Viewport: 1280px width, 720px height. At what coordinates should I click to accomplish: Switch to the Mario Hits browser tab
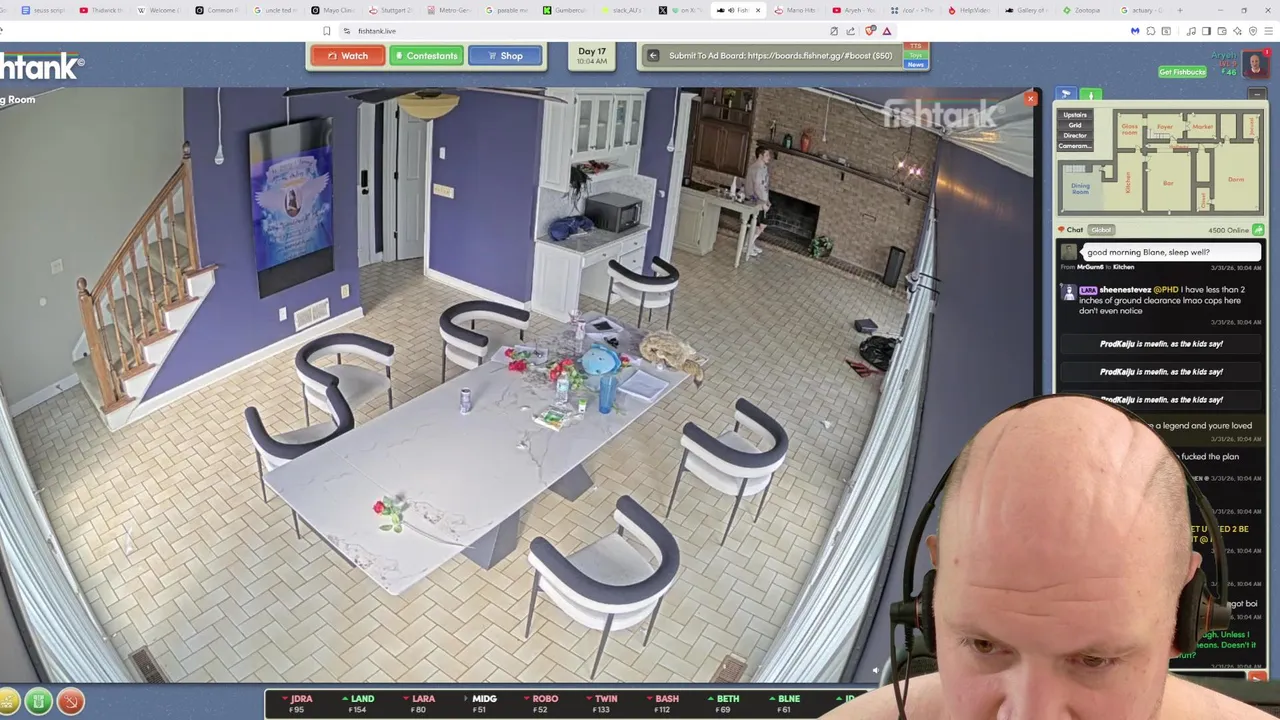pos(796,10)
